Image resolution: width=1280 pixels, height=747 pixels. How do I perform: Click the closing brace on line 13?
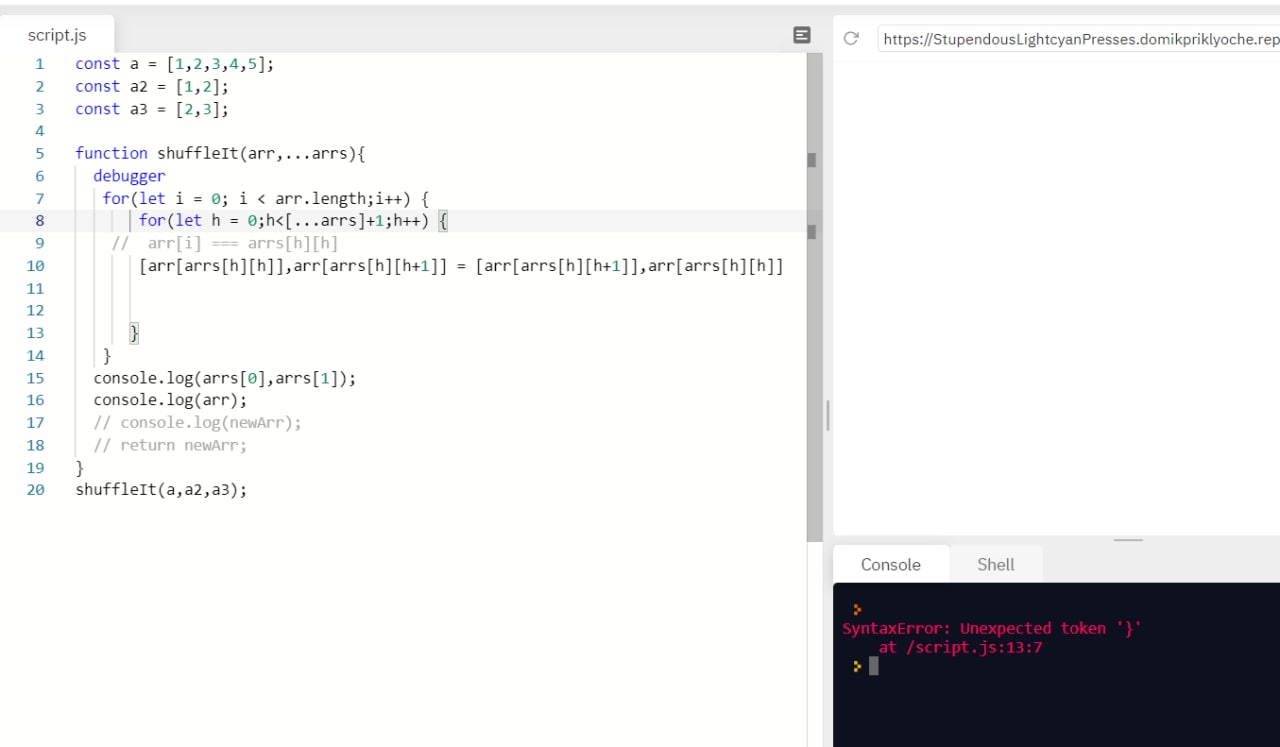(x=134, y=333)
